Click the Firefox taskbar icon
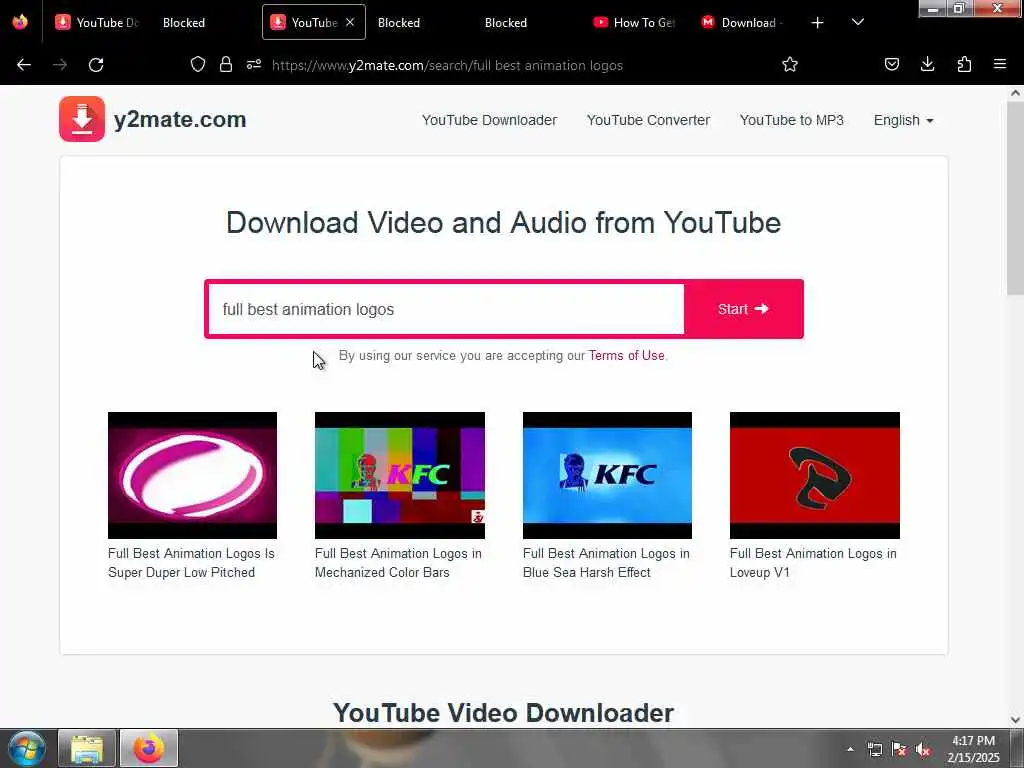 (x=149, y=748)
